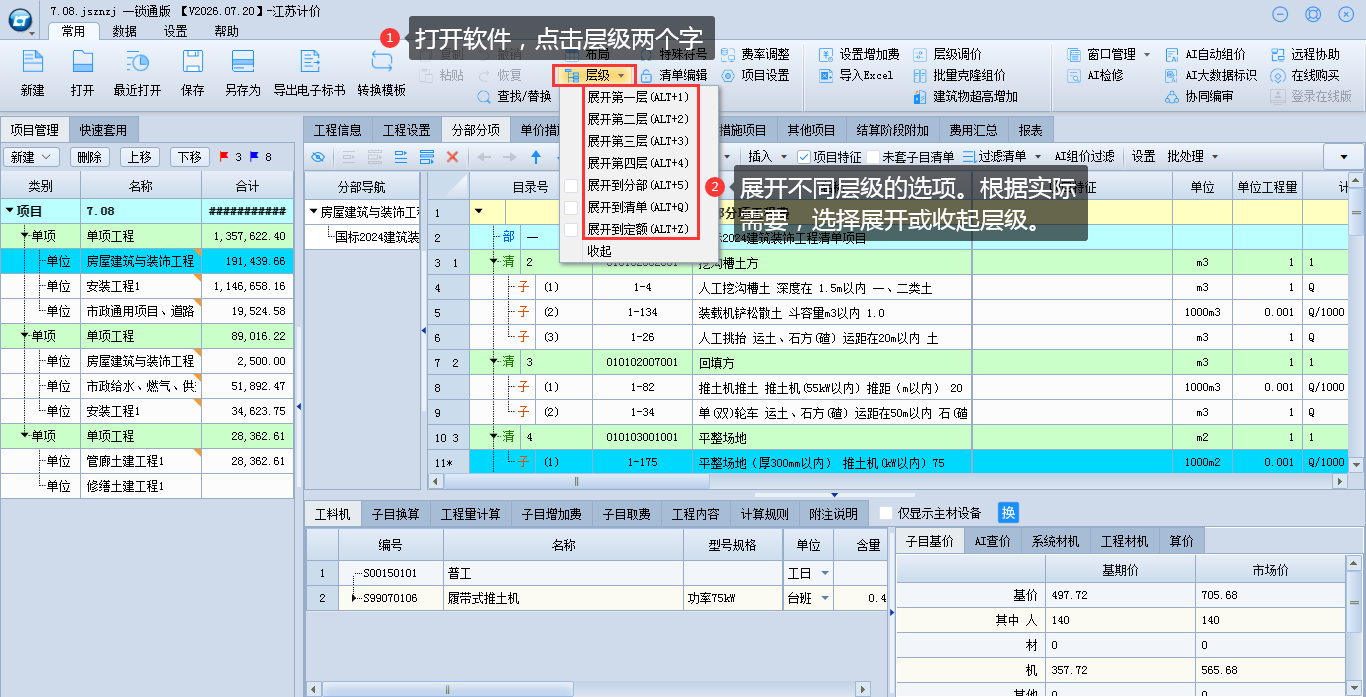Click 批量克隆组价 tool
The width and height of the screenshot is (1366, 697).
point(960,75)
